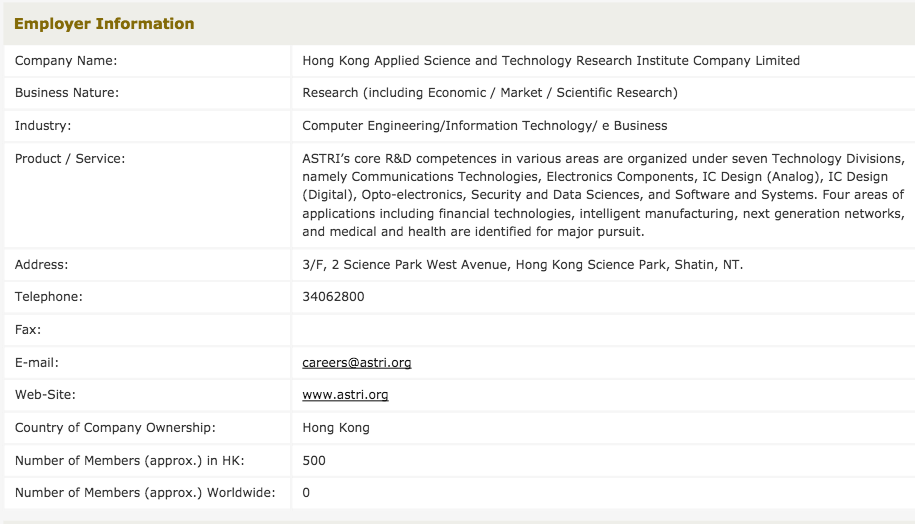Click the Telephone label
915x524 pixels.
click(49, 297)
